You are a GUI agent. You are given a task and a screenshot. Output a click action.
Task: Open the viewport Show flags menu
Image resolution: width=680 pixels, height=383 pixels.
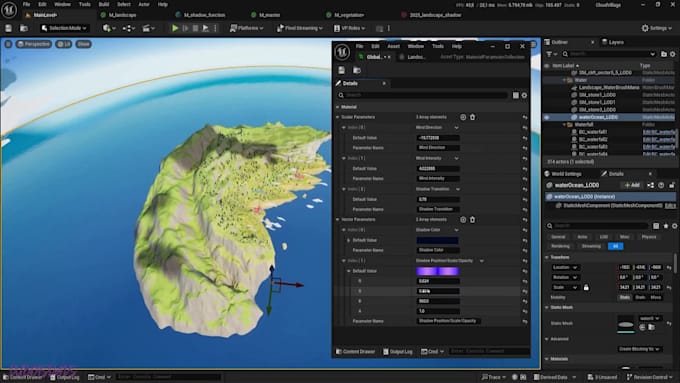(83, 44)
